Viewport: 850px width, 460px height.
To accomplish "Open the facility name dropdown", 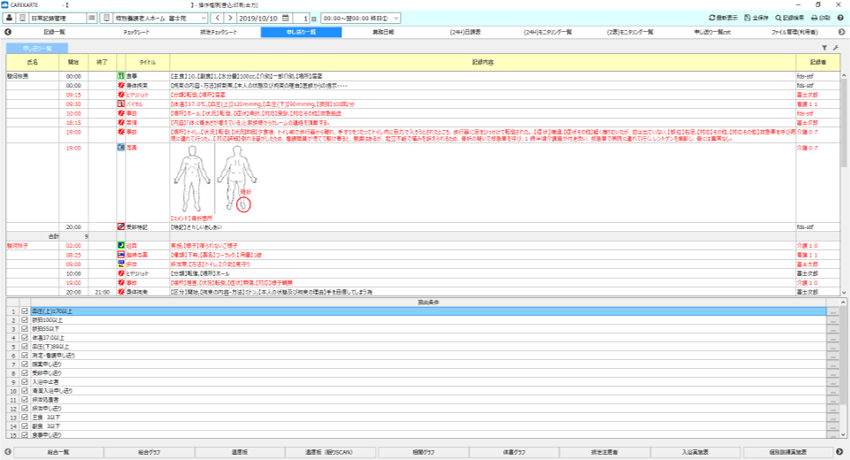I will tap(160, 18).
